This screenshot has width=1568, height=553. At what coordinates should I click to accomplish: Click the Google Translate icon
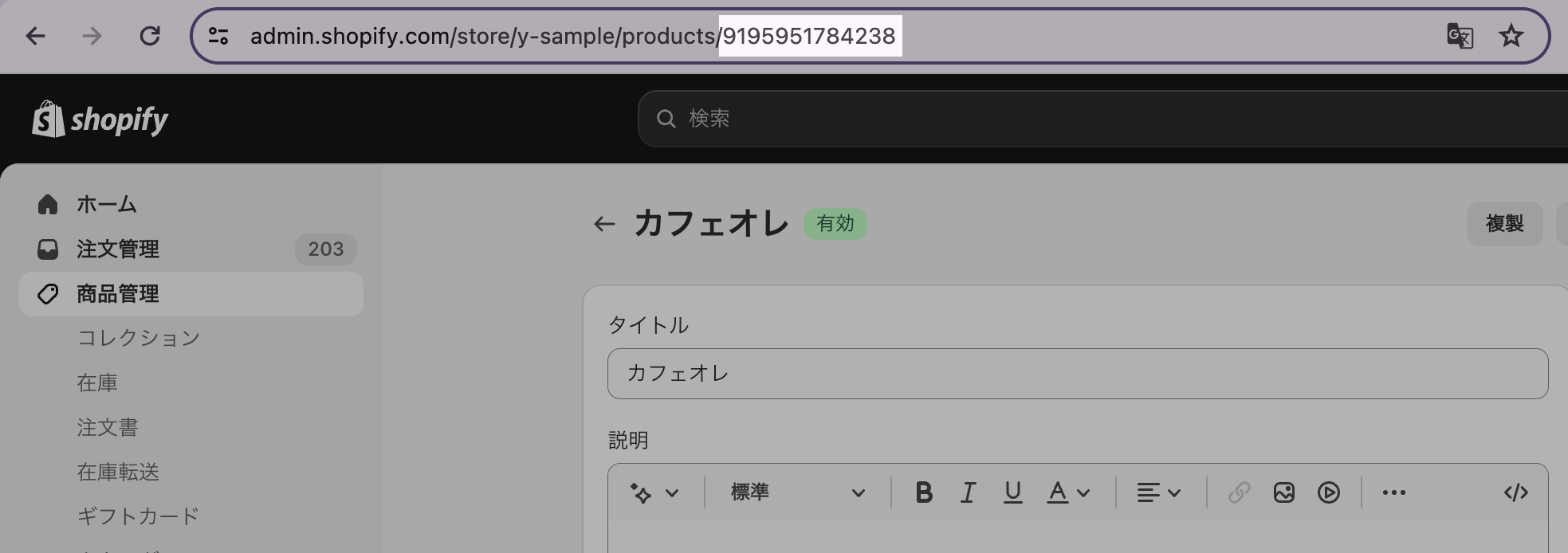[1460, 36]
